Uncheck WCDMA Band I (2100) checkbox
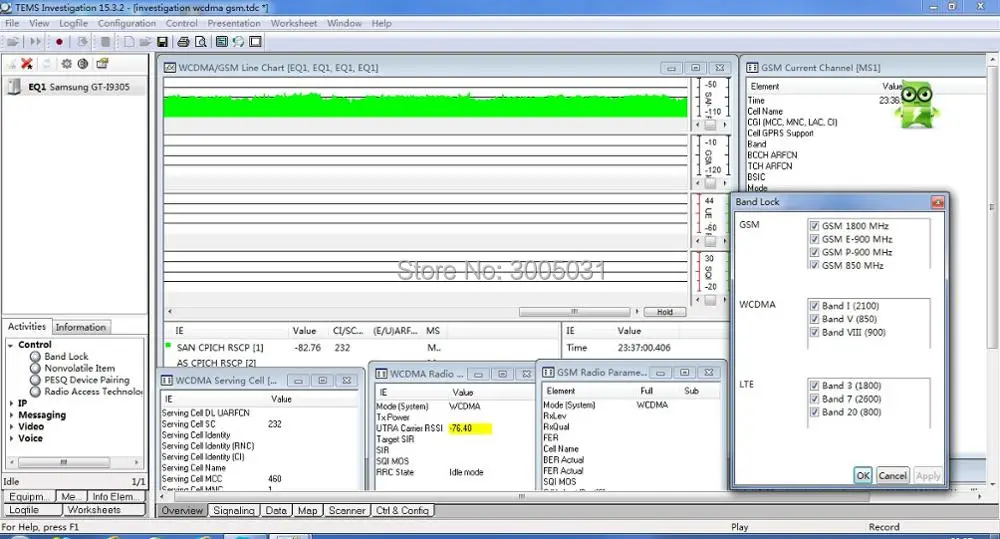1000x539 pixels. point(814,306)
